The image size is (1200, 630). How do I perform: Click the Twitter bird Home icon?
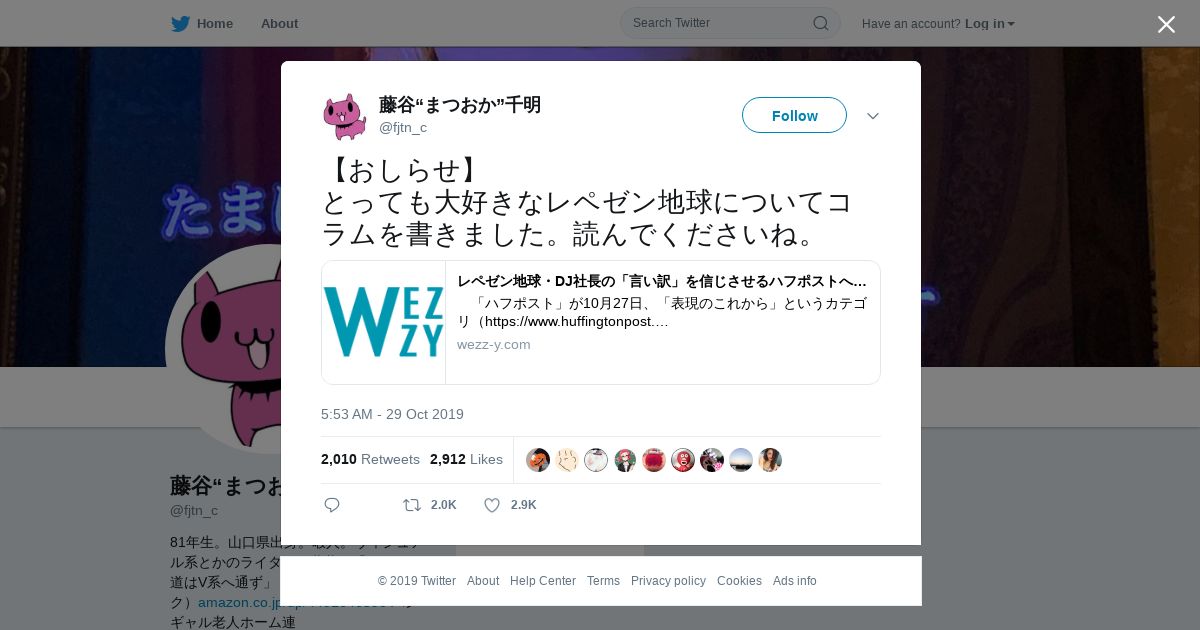point(180,23)
